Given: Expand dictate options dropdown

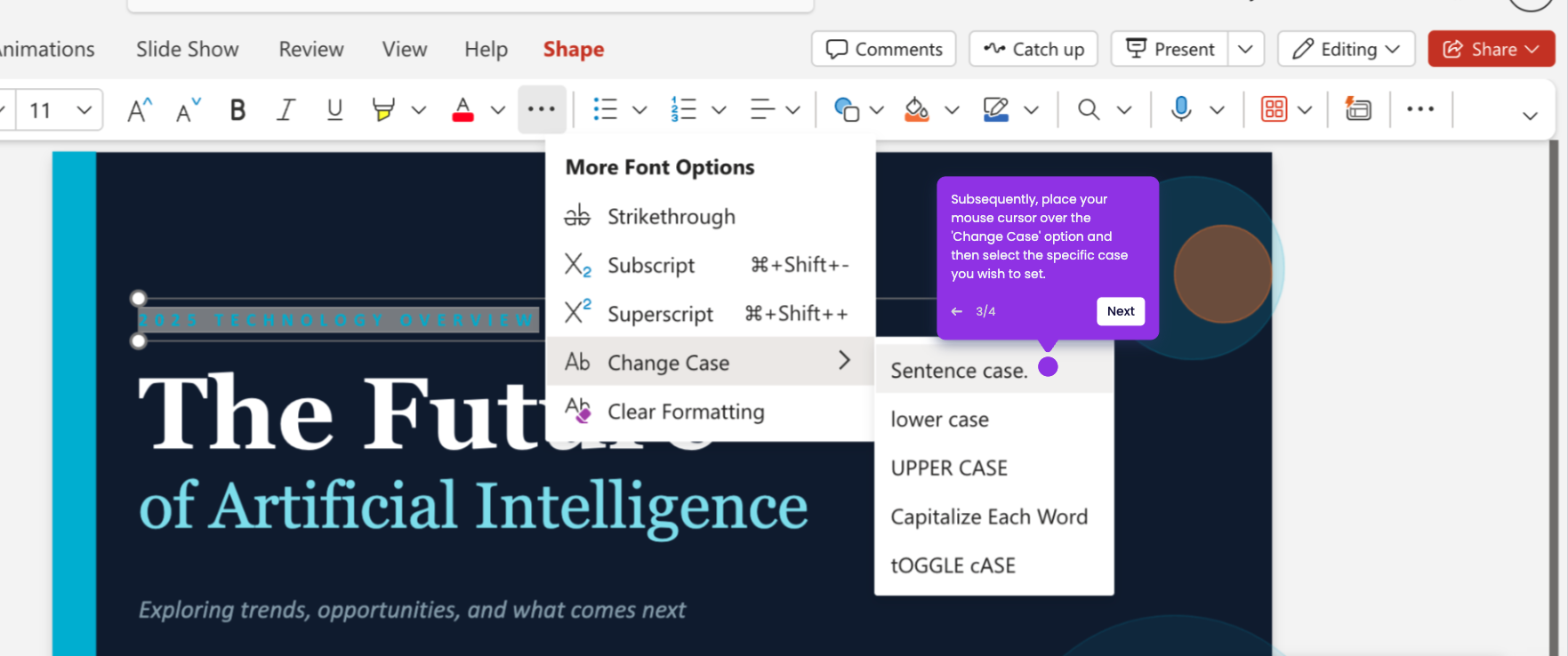Looking at the screenshot, I should pyautogui.click(x=1217, y=110).
